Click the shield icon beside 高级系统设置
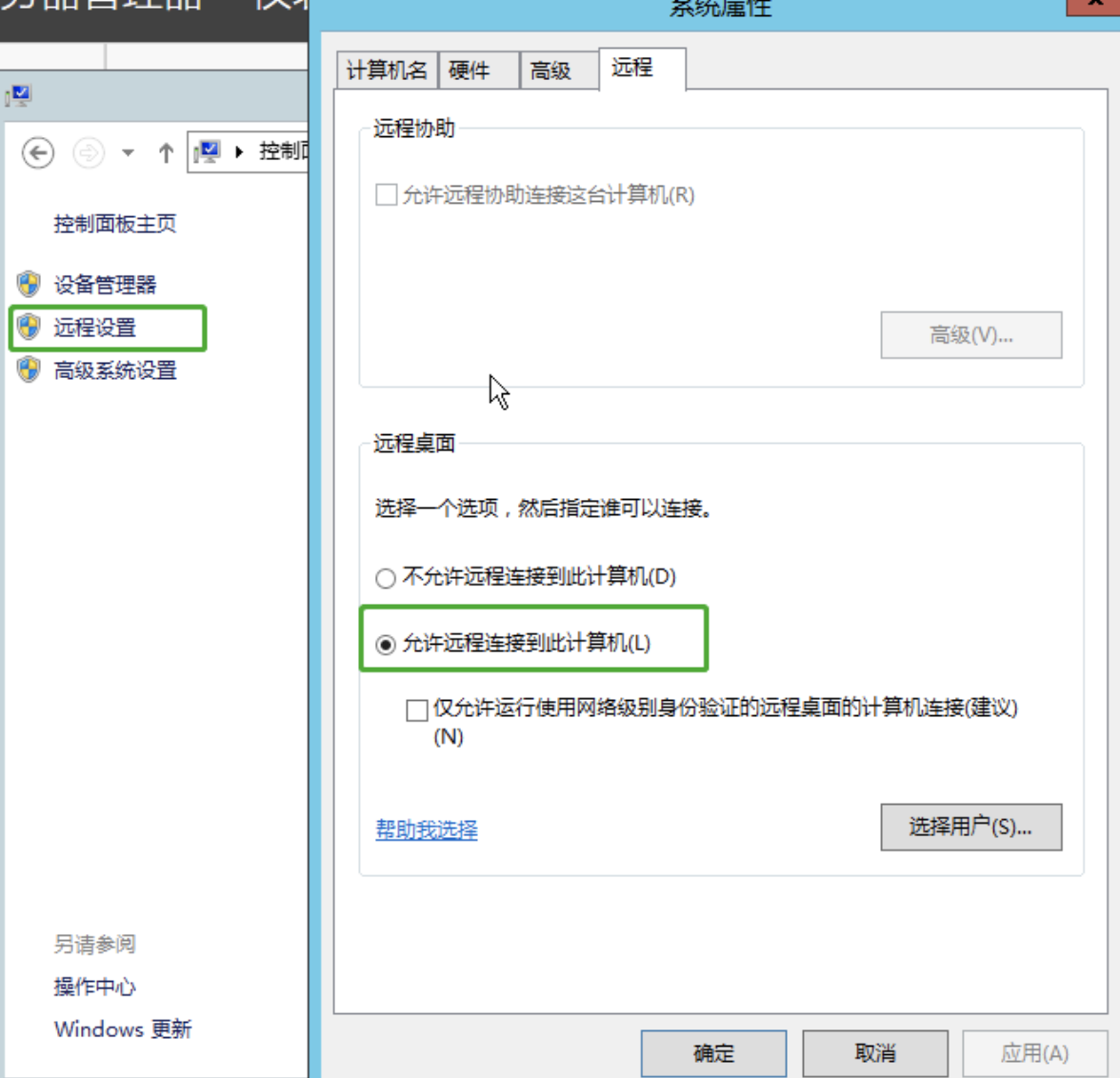 pos(30,369)
